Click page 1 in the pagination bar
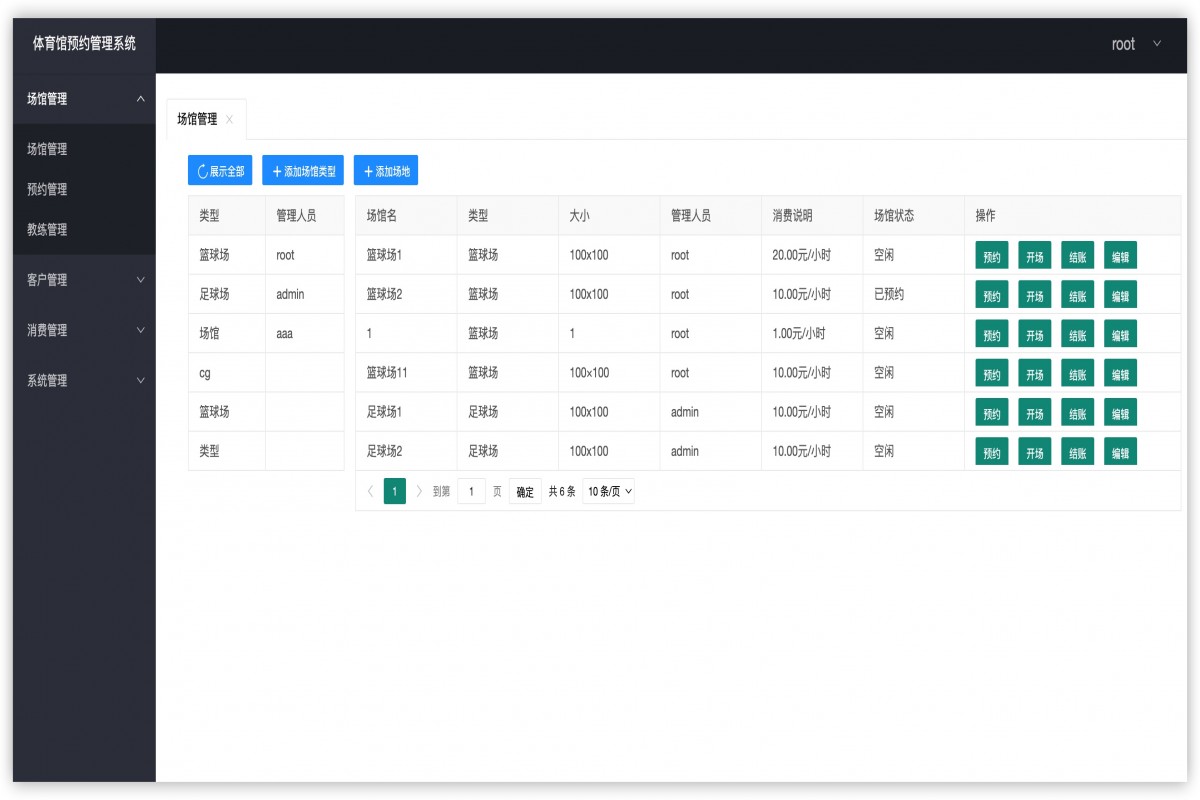Image resolution: width=1200 pixels, height=800 pixels. click(x=393, y=491)
